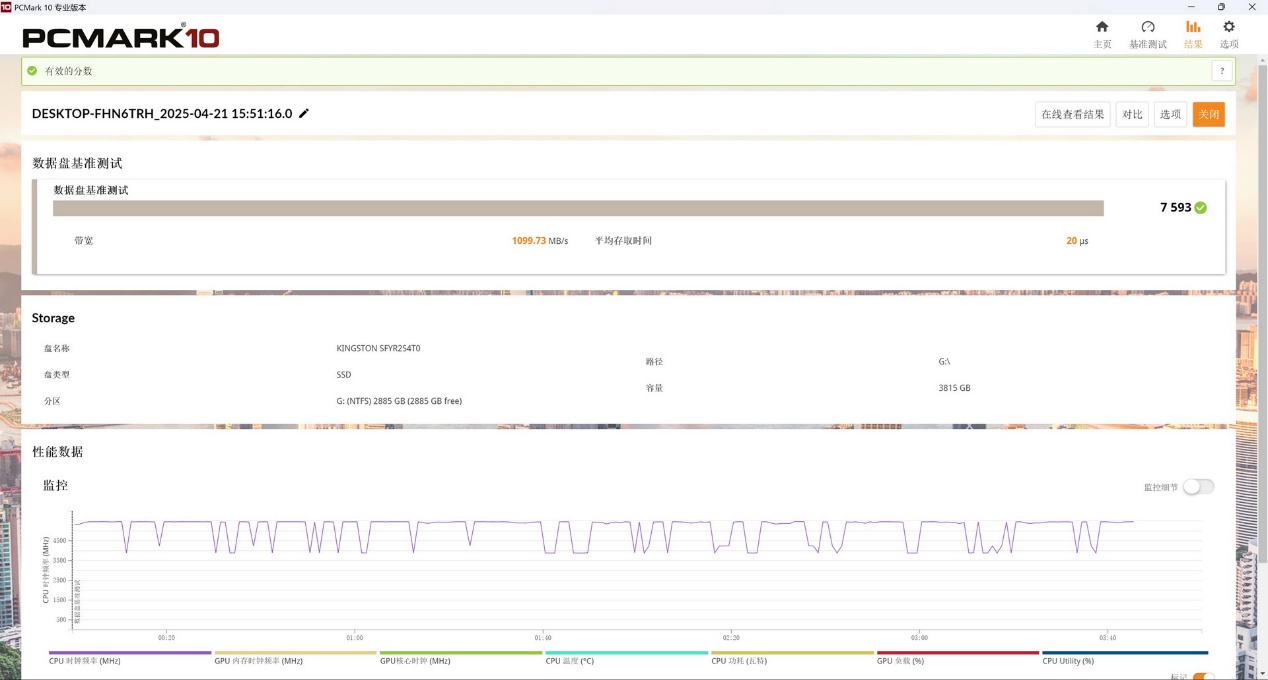Image resolution: width=1268 pixels, height=680 pixels.
Task: Click the 分区 label
Action: click(52, 401)
